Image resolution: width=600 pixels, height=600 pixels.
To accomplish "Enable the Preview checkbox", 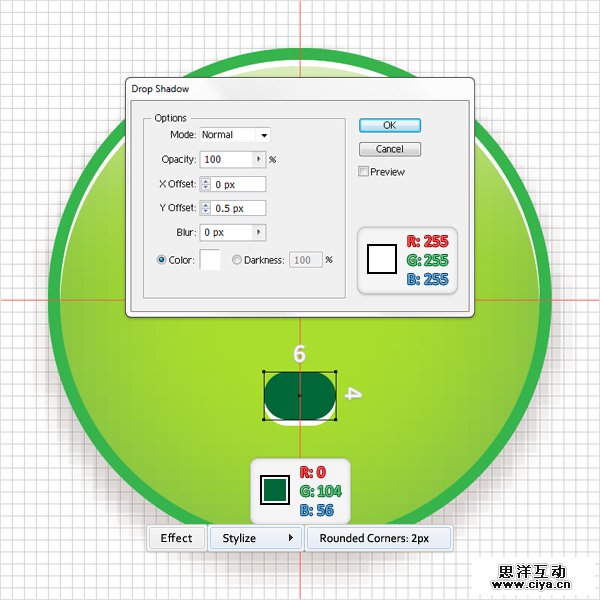I will 364,172.
